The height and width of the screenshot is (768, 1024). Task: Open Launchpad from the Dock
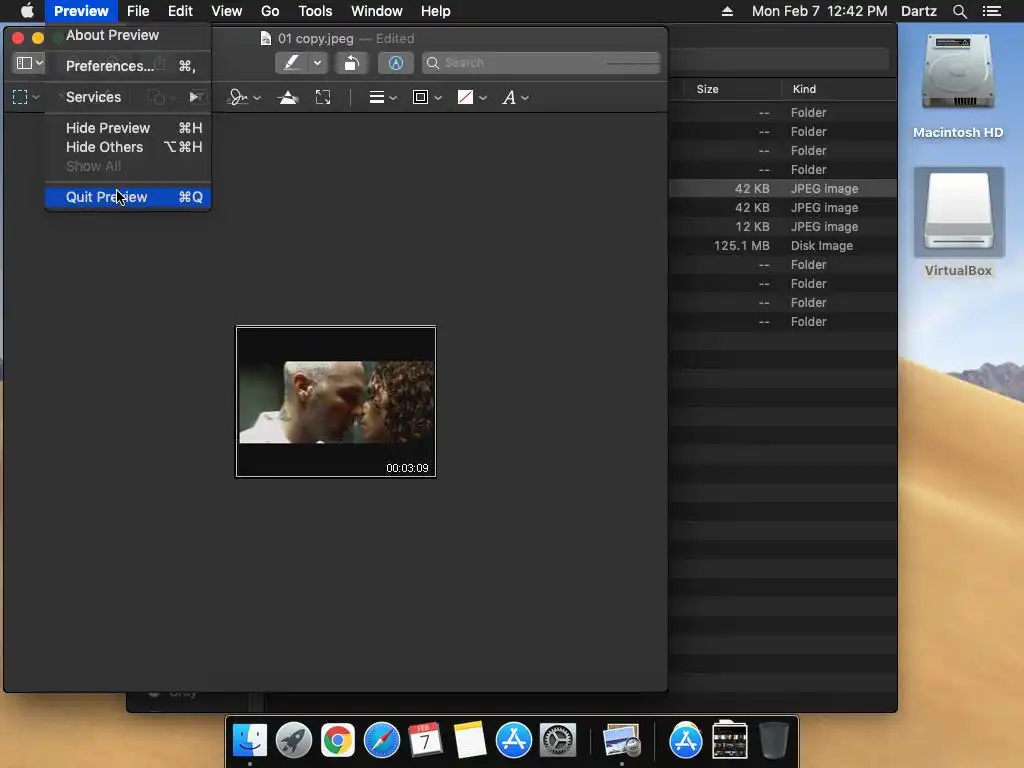pyautogui.click(x=294, y=741)
